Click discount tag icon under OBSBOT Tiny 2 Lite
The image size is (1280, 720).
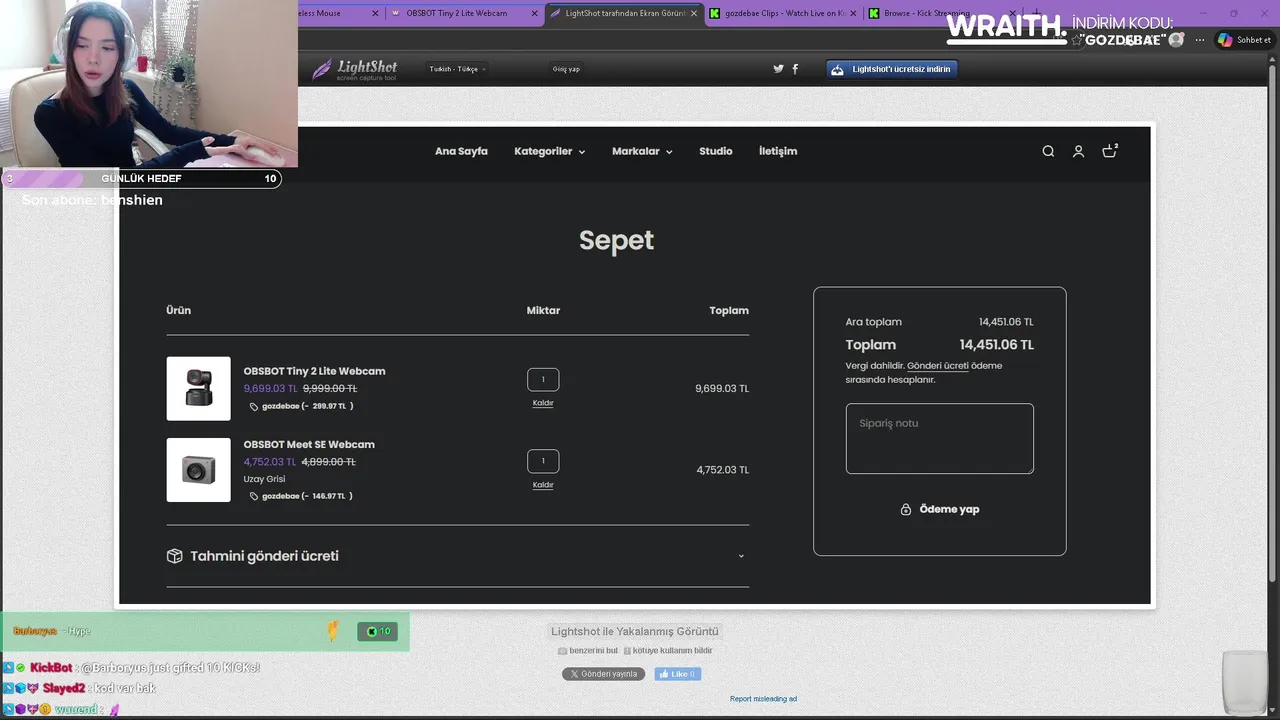pos(254,407)
